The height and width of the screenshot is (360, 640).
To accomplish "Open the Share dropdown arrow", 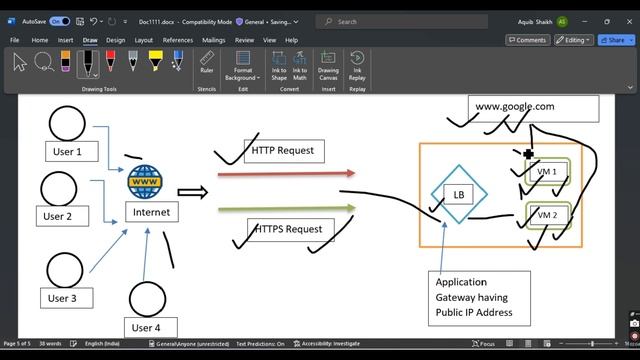I will [632, 40].
